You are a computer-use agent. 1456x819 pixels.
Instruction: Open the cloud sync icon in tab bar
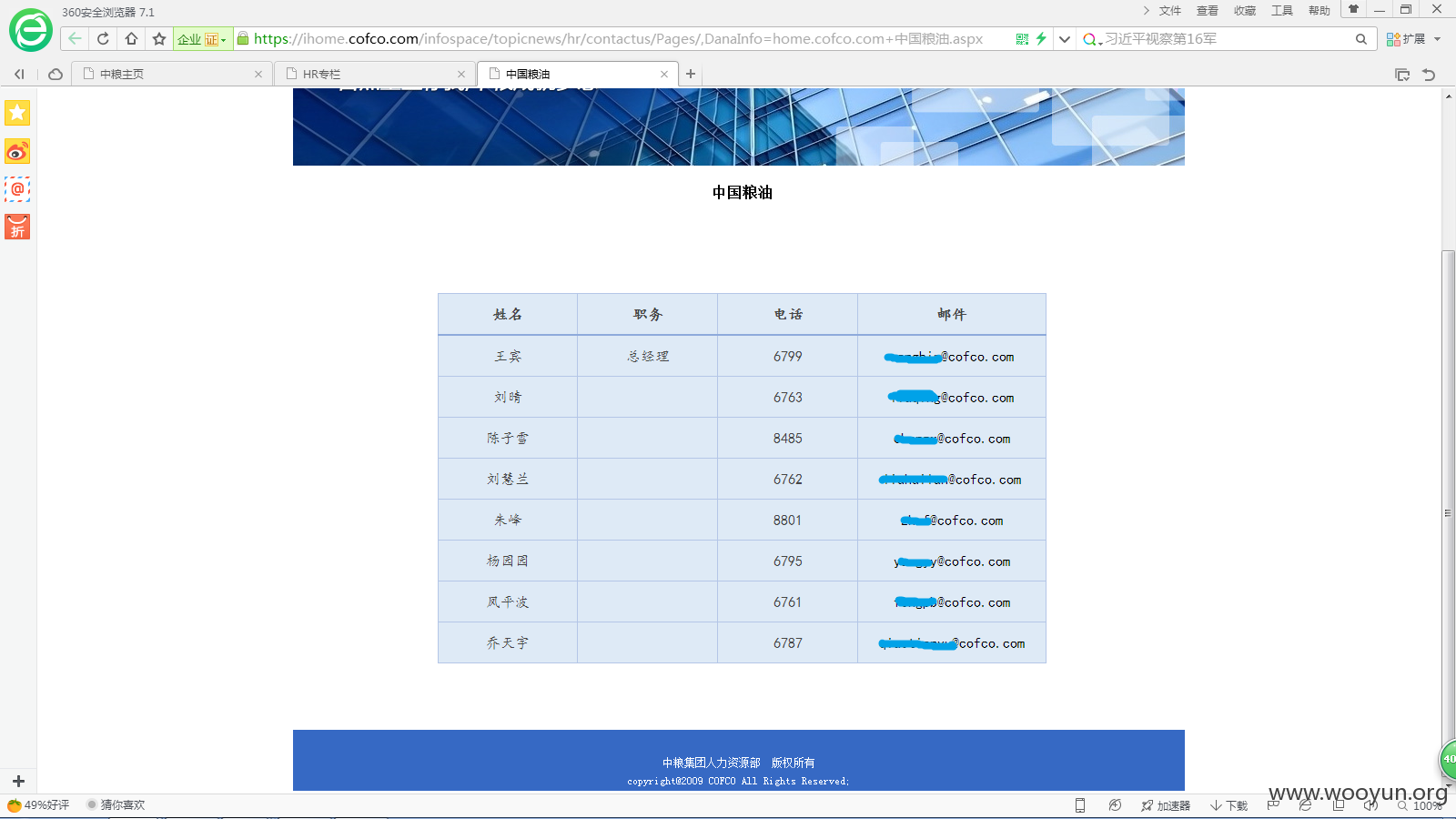click(x=56, y=74)
